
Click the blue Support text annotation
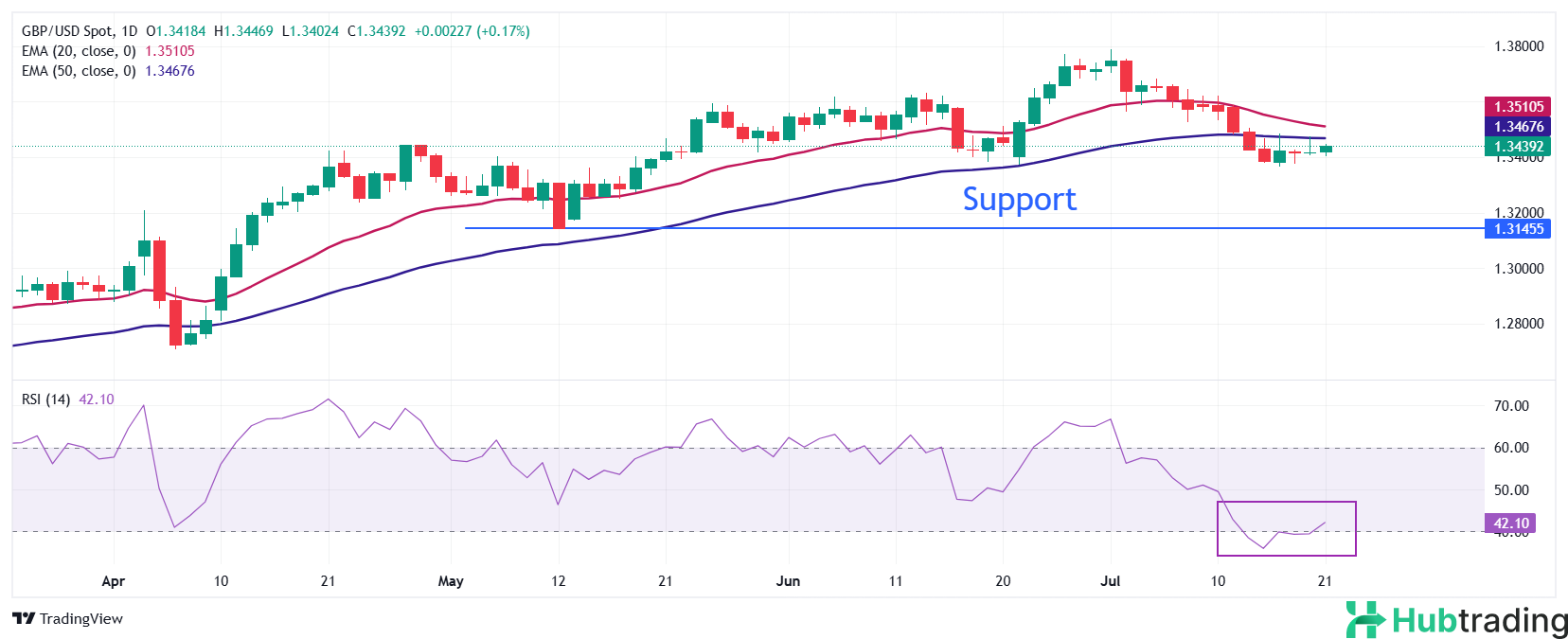pos(1019,200)
